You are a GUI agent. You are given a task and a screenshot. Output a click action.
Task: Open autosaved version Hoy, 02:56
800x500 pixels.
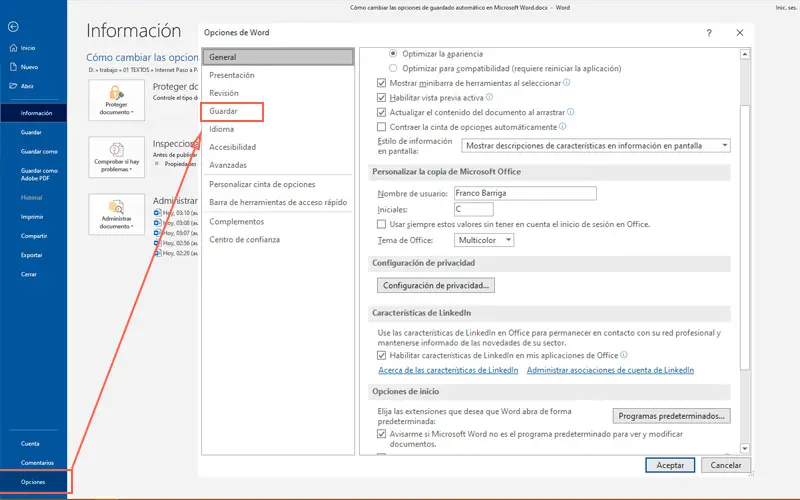(176, 243)
